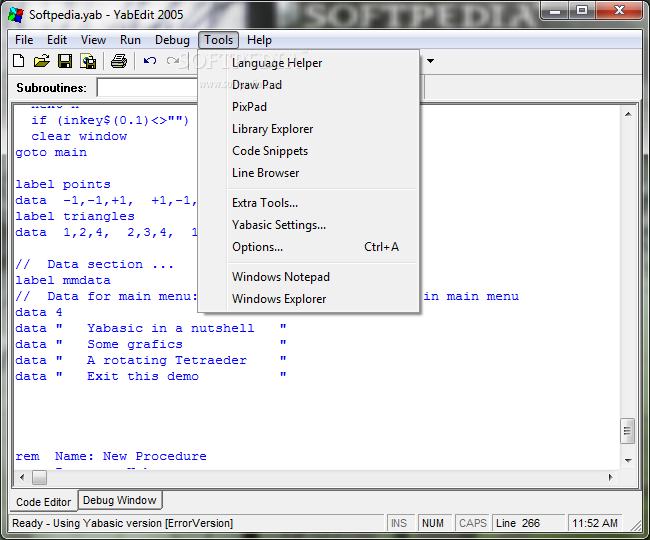Click the 'A rotating Tetraeder' data line

click(x=151, y=360)
